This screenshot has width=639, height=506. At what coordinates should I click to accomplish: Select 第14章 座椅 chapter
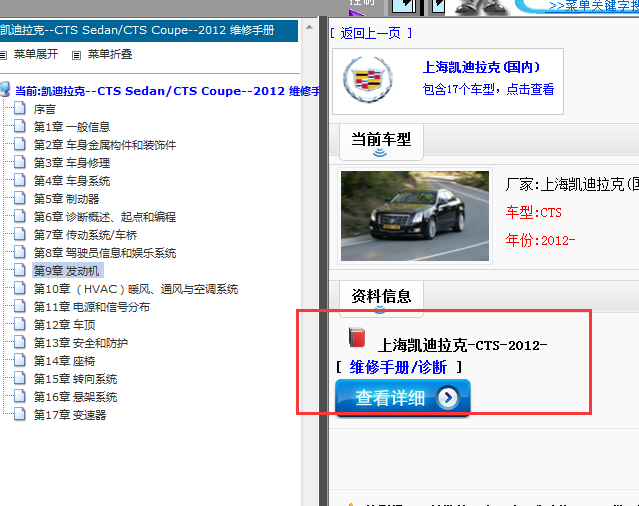(x=64, y=361)
